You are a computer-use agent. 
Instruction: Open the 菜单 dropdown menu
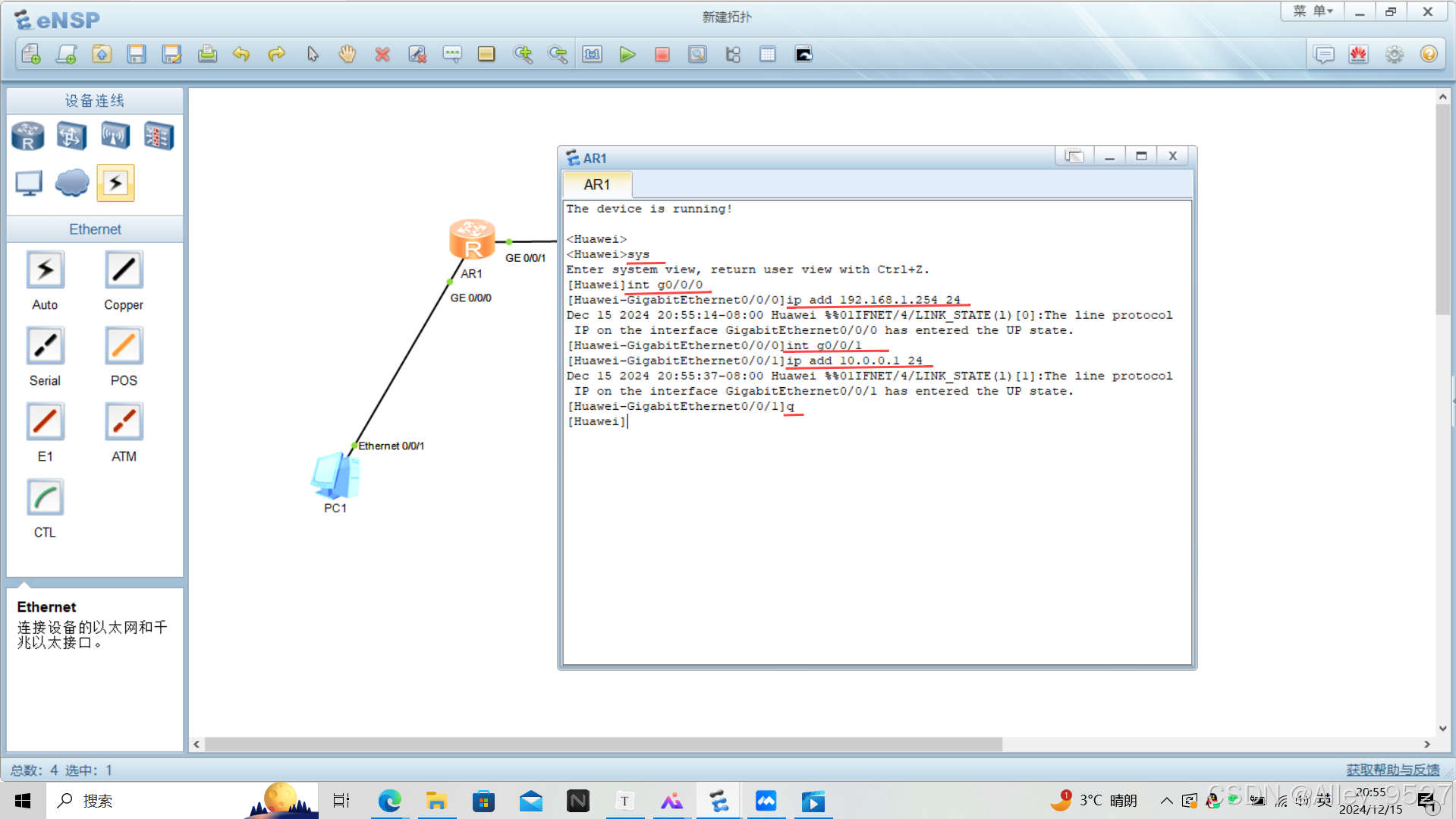1312,11
